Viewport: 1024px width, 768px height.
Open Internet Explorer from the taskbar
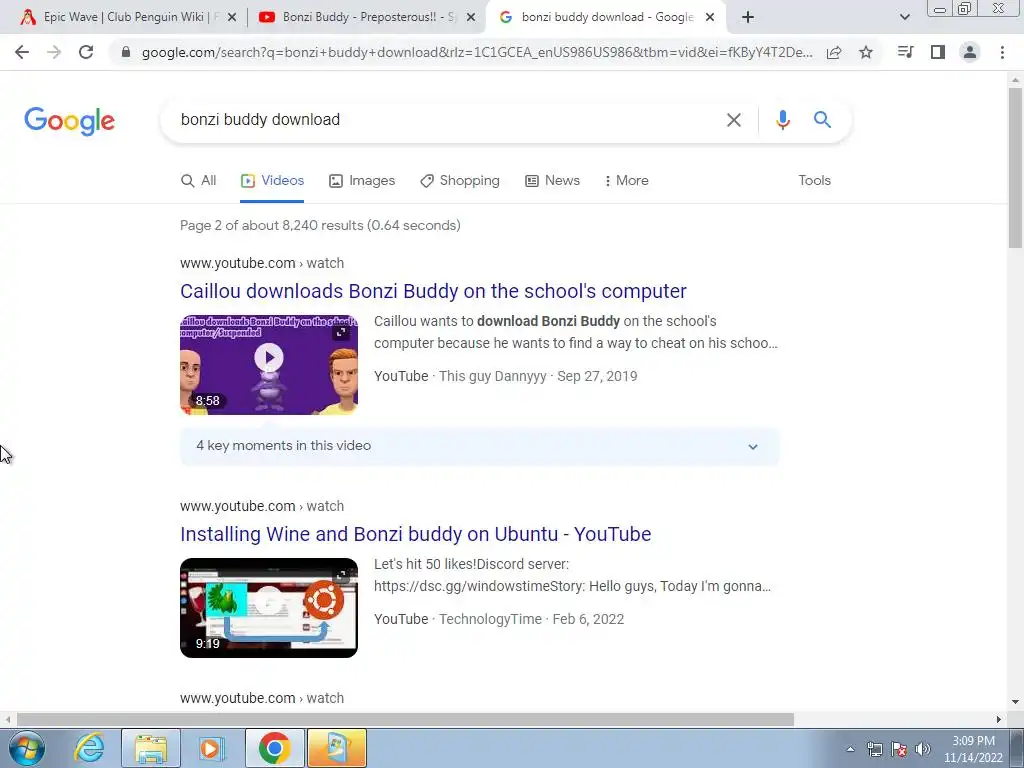(89, 748)
